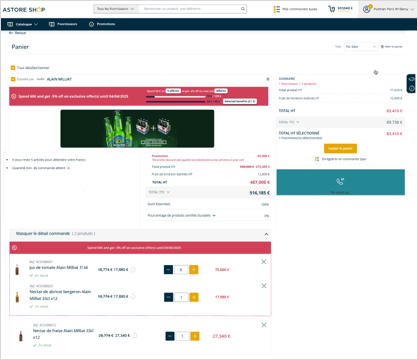Click Nectar de fraise Alain Milliat product name
This screenshot has width=418, height=360.
[63, 334]
